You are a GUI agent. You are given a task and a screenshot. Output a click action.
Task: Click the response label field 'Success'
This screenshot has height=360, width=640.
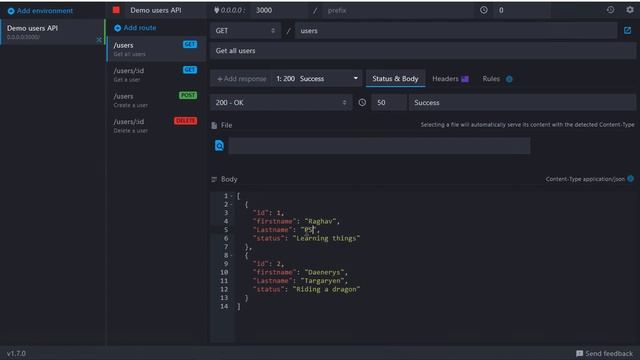point(522,102)
